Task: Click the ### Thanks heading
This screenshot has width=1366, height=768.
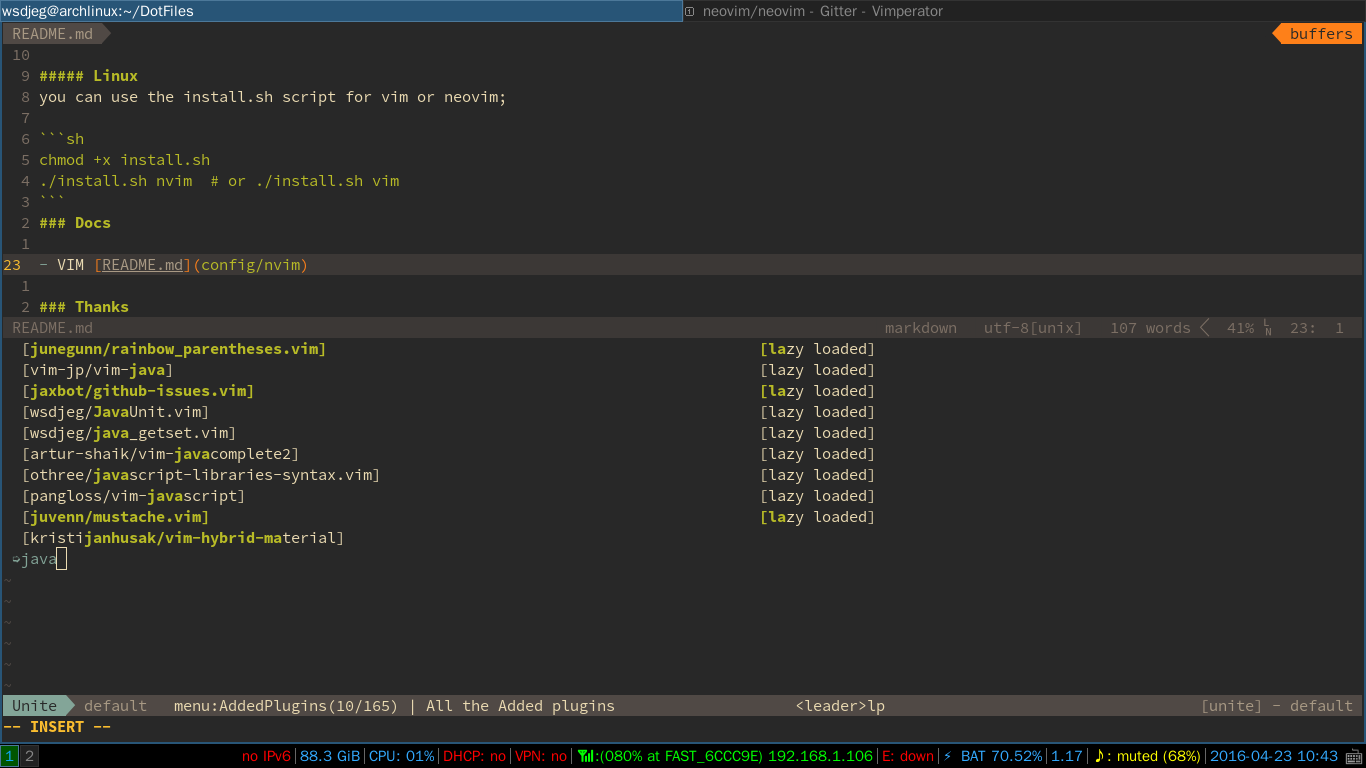Action: click(x=84, y=307)
